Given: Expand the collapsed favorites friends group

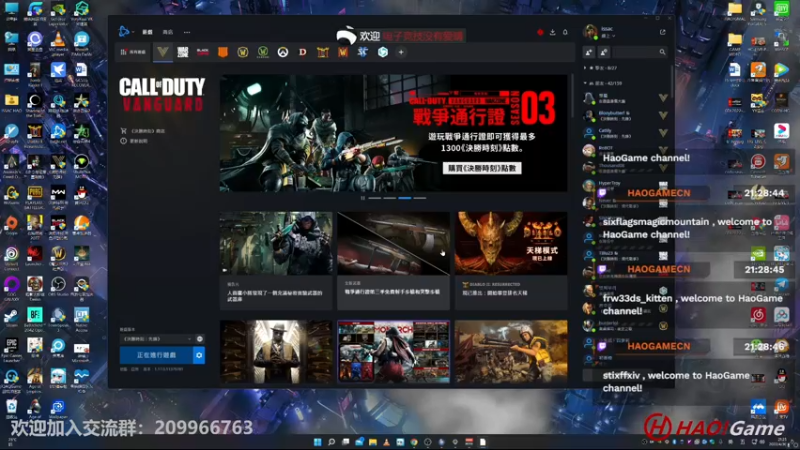Looking at the screenshot, I should point(585,68).
